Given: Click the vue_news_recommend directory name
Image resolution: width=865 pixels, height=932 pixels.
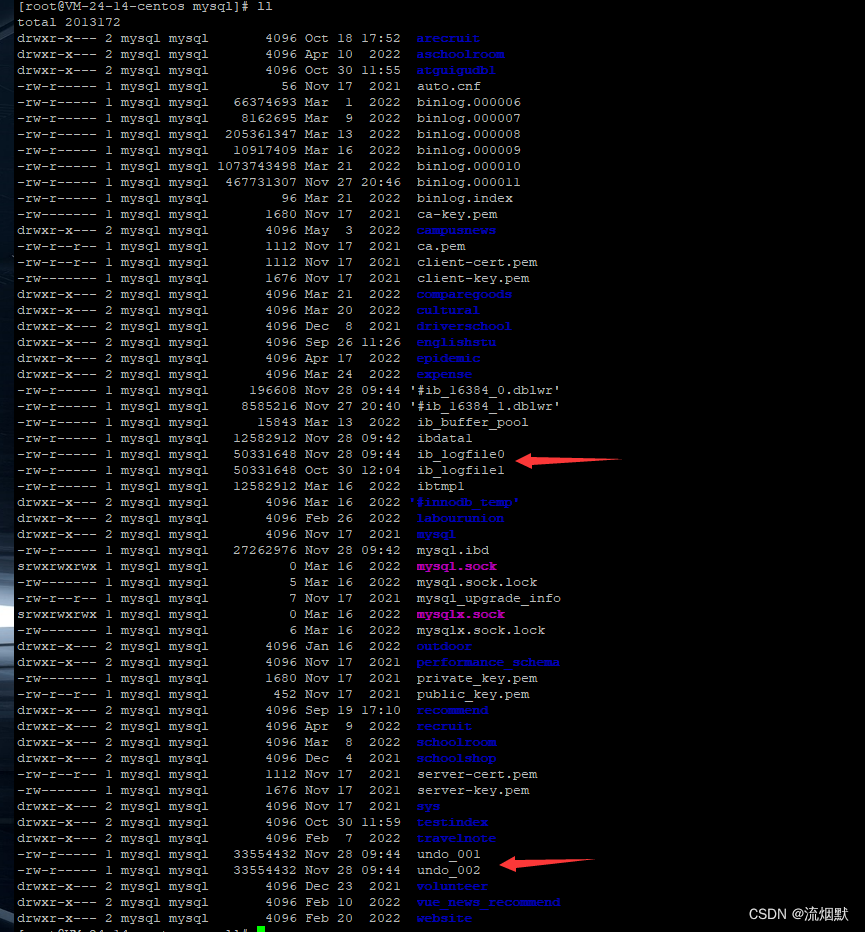Looking at the screenshot, I should tap(488, 903).
